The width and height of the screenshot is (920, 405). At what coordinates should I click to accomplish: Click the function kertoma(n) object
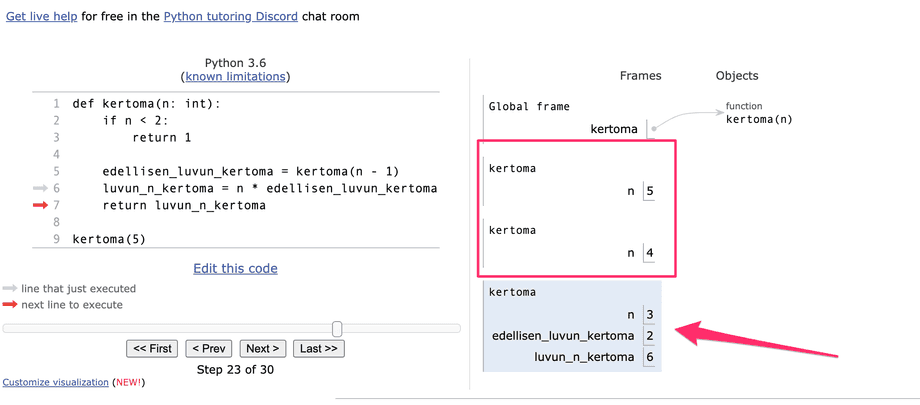click(759, 119)
